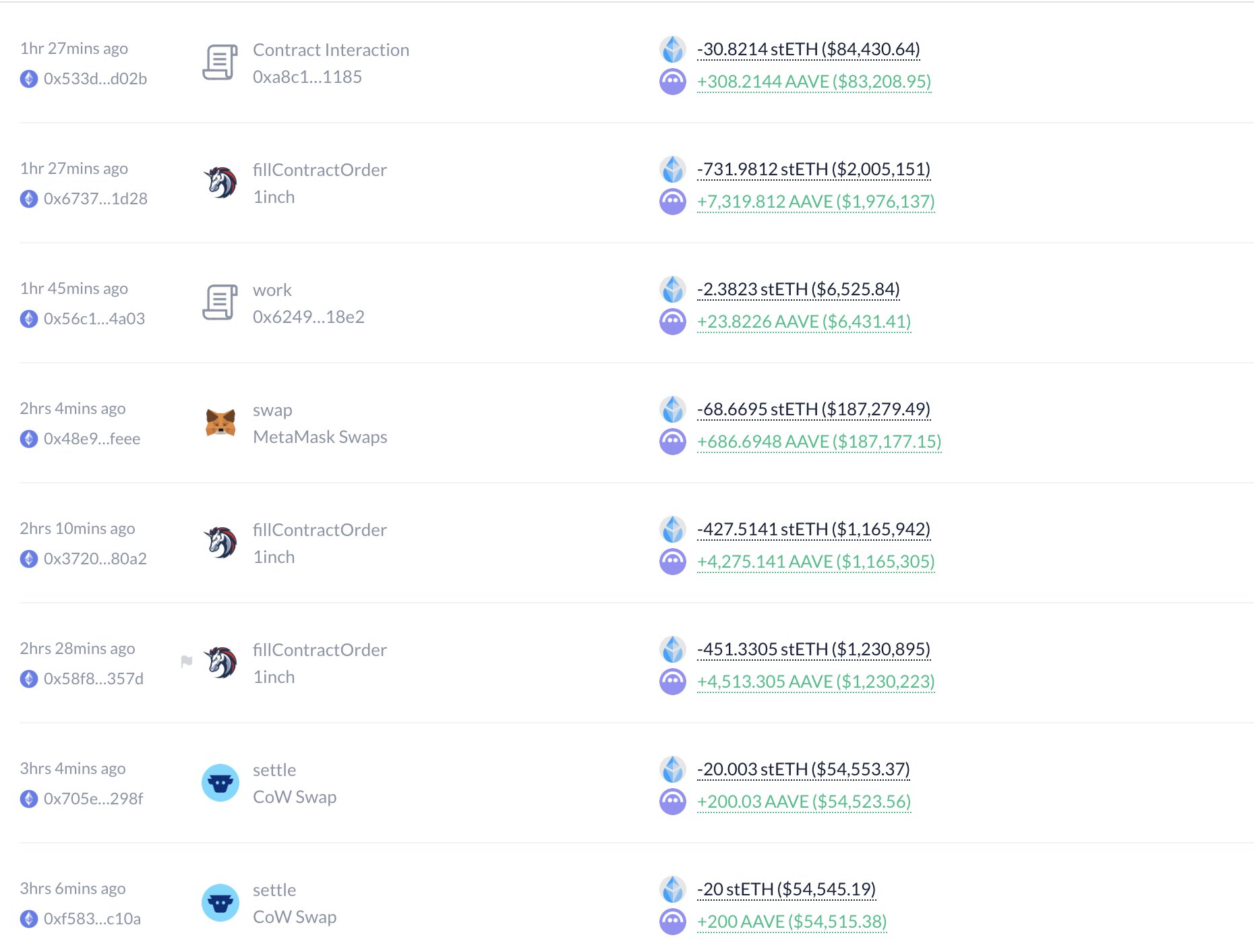Click the Ethereum icon beside 0x533d...d02b
1254x952 pixels.
[29, 79]
